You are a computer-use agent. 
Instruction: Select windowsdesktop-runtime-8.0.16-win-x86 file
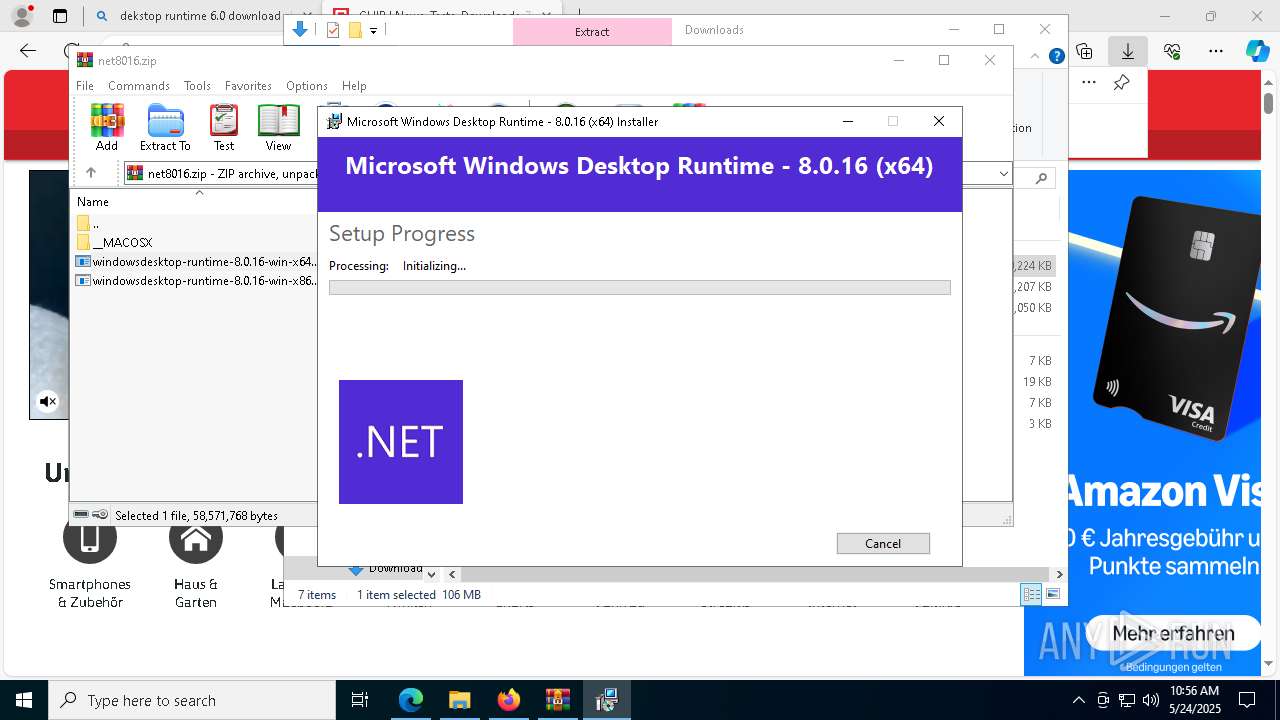(197, 280)
